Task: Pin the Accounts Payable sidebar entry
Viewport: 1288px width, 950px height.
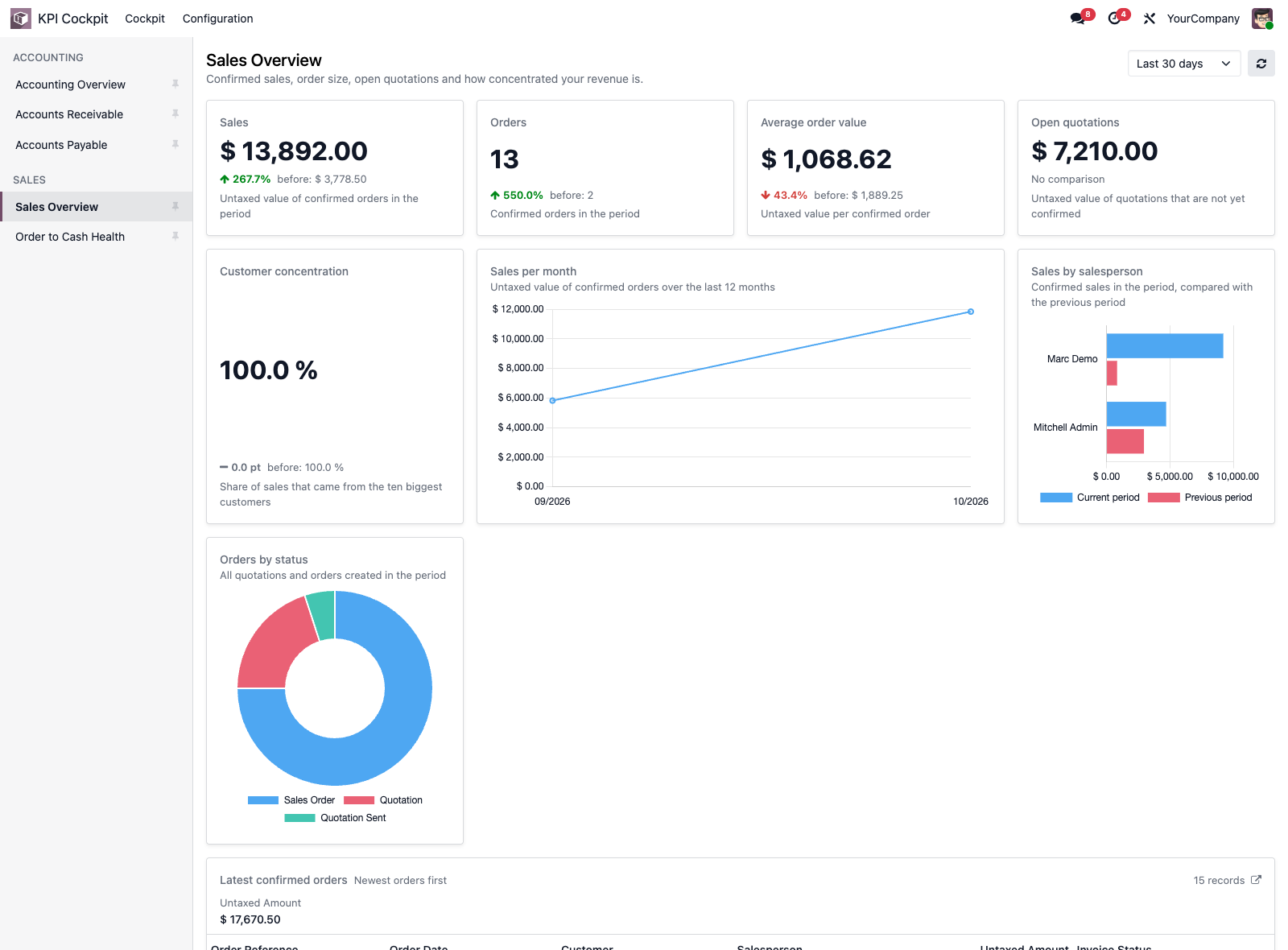Action: (175, 144)
